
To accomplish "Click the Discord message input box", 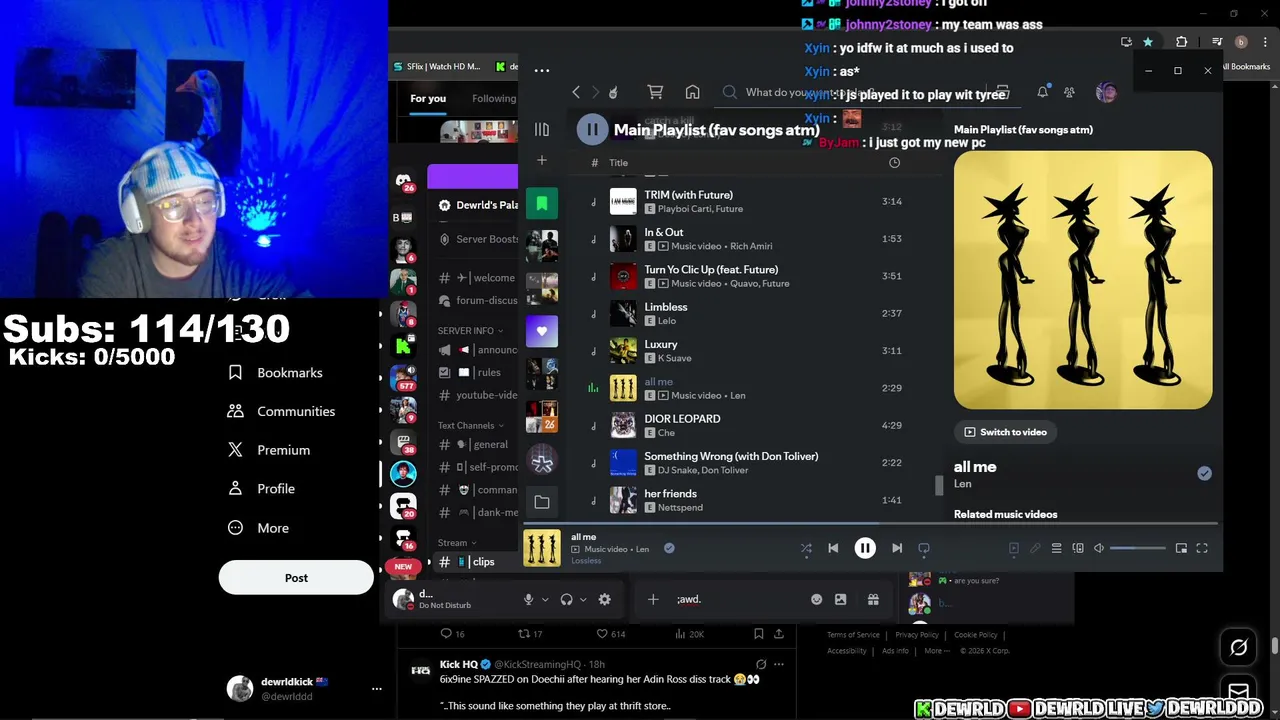I will pos(740,599).
